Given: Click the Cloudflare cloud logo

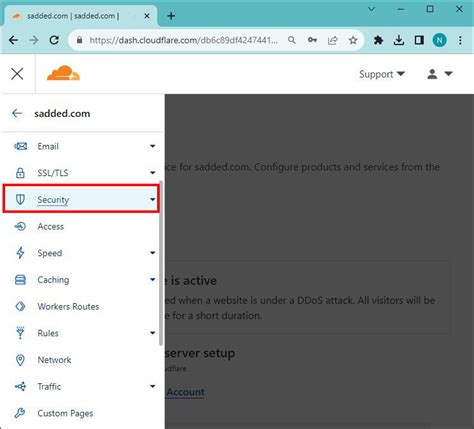Looking at the screenshot, I should [x=63, y=73].
